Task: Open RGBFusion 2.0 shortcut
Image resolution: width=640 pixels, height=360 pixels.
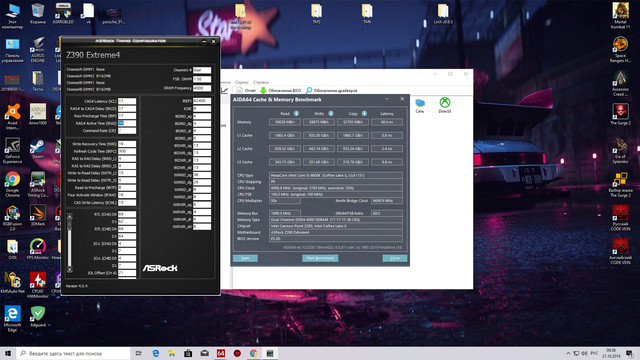Action: pyautogui.click(x=12, y=218)
